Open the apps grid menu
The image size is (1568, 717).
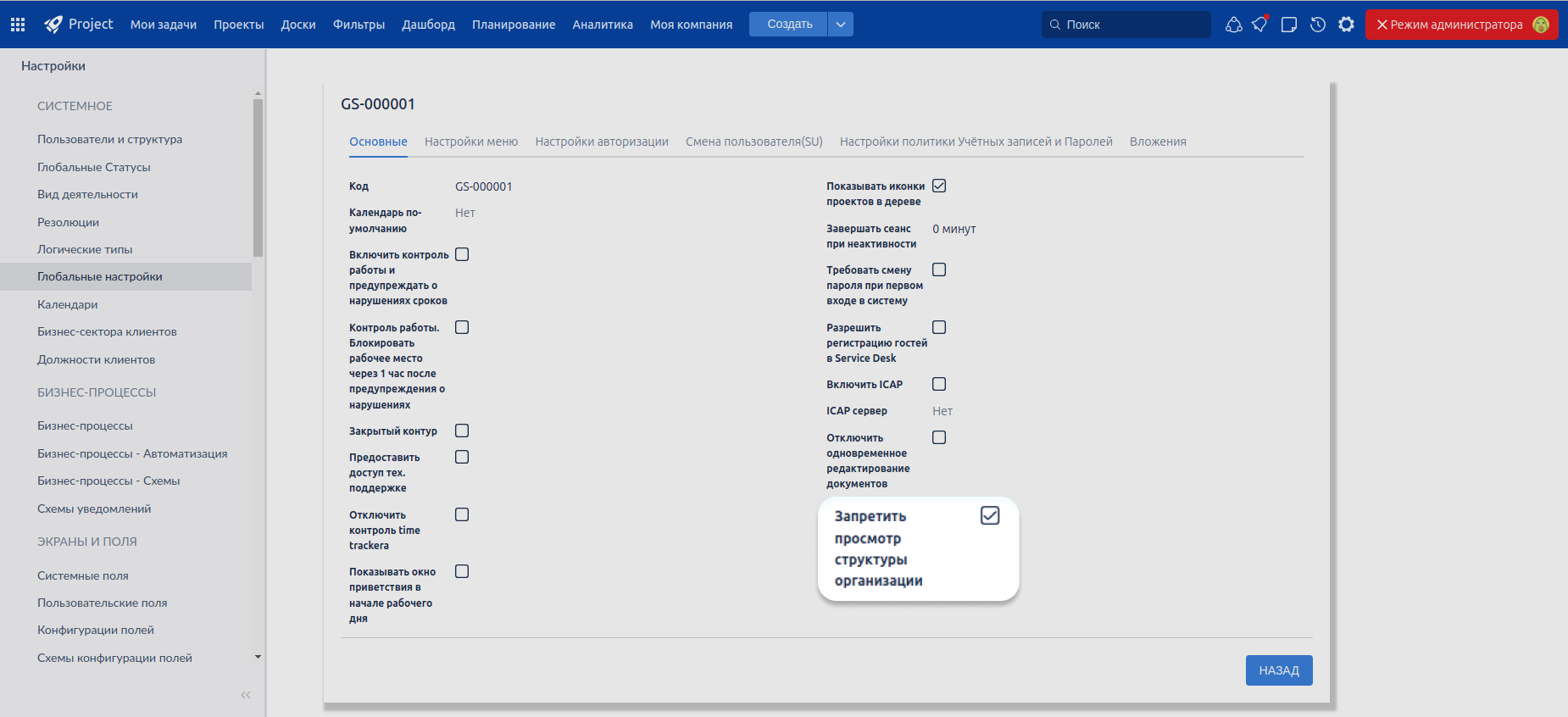18,25
